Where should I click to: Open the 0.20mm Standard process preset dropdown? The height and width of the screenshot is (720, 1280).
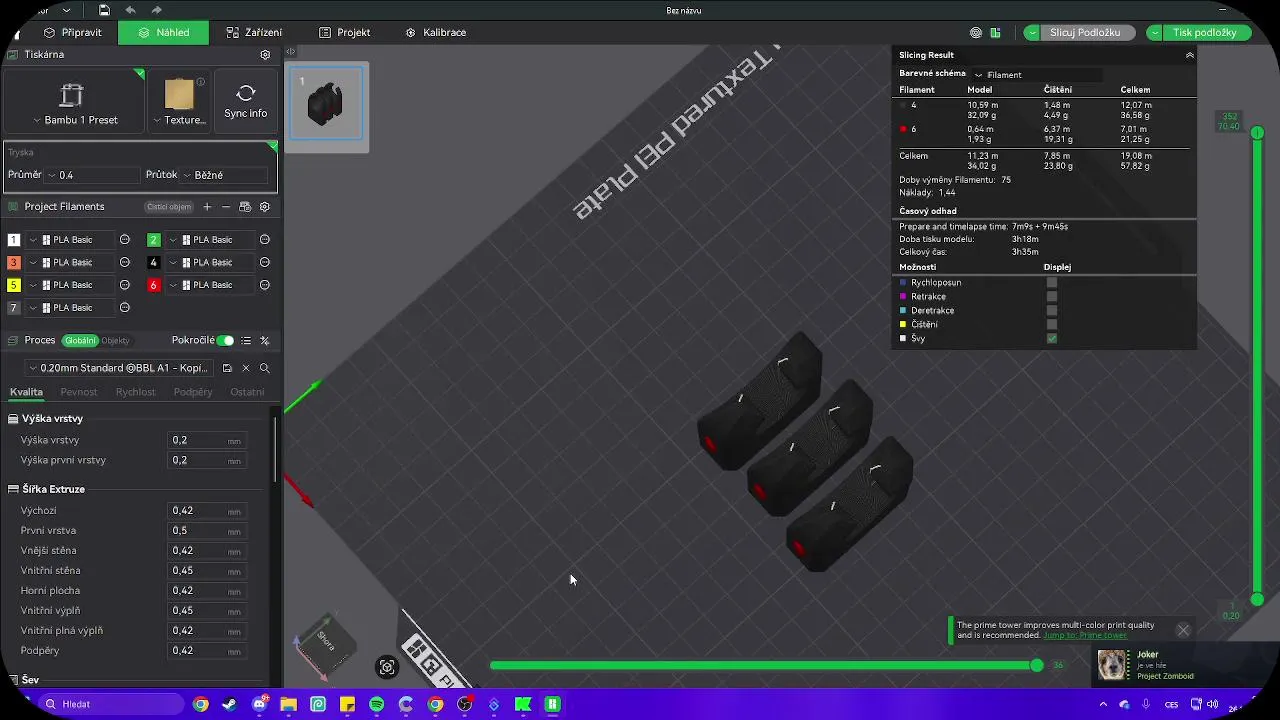coord(117,368)
